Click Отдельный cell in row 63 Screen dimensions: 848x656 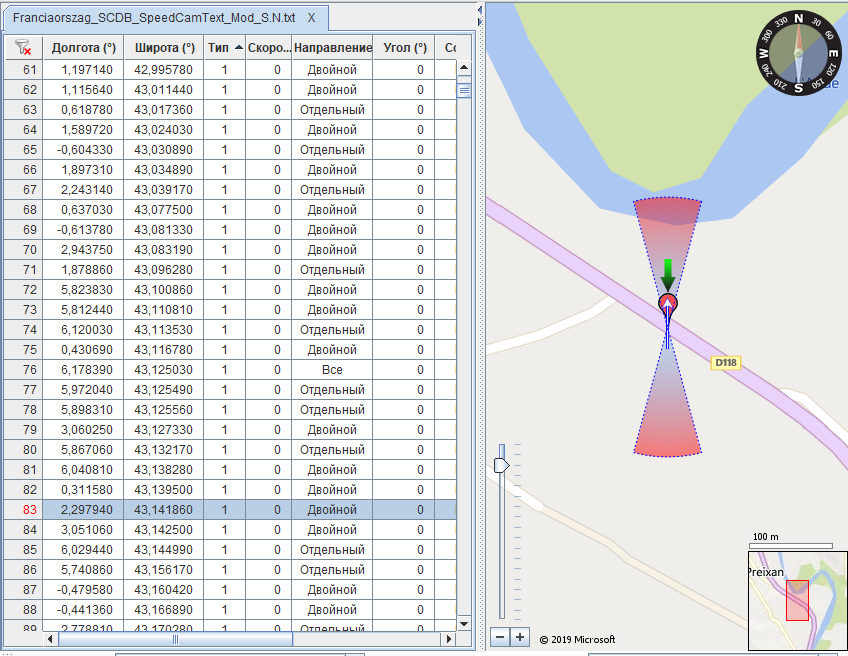[x=332, y=110]
